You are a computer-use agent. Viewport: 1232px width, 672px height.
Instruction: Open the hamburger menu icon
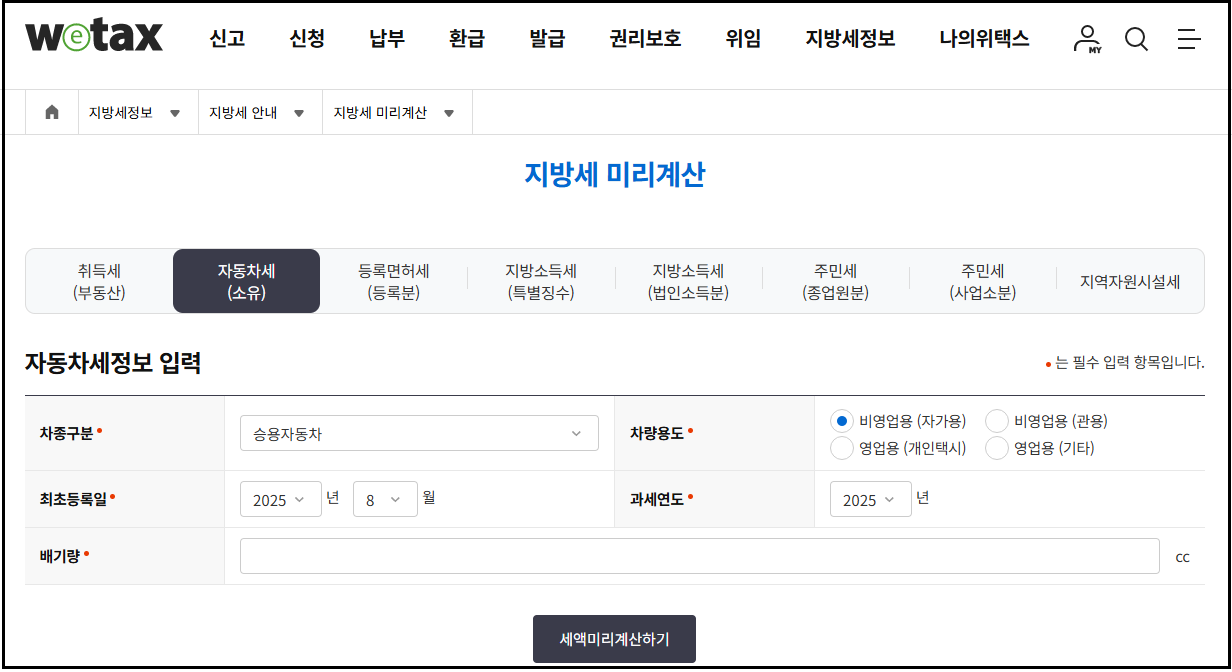[x=1188, y=40]
